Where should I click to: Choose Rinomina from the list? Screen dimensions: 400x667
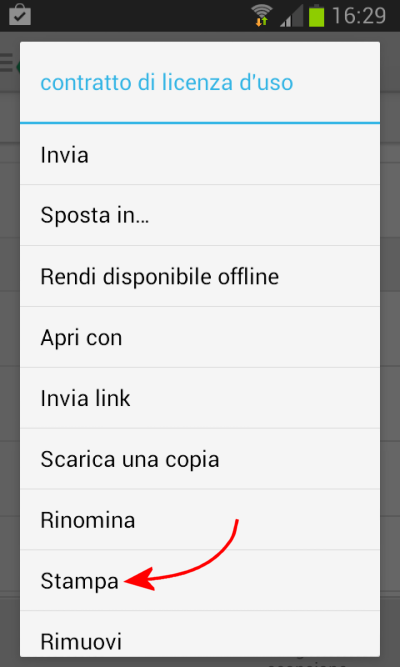(200, 519)
